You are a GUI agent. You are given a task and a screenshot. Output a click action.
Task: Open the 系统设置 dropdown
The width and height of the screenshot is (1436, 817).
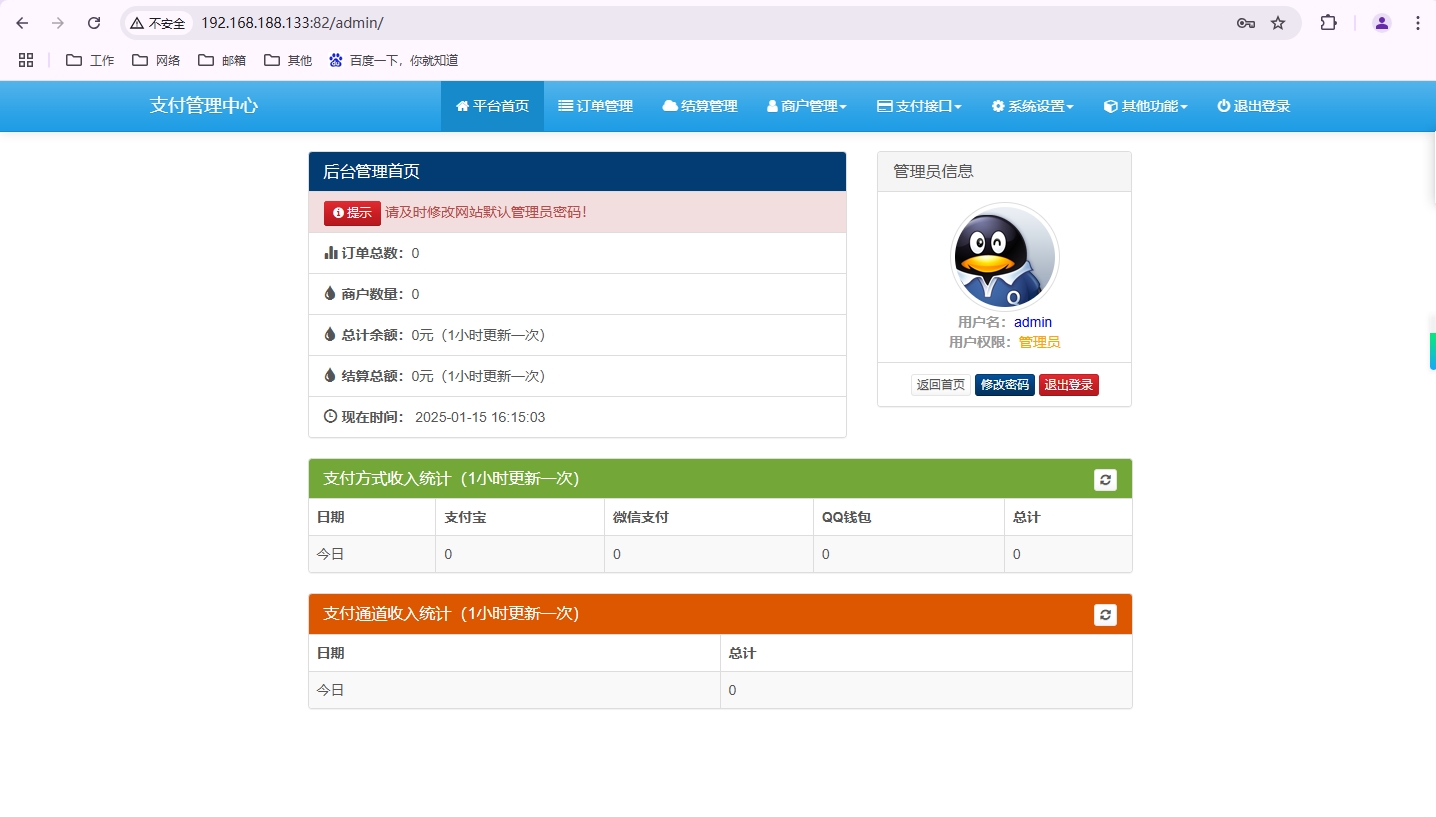(1031, 106)
